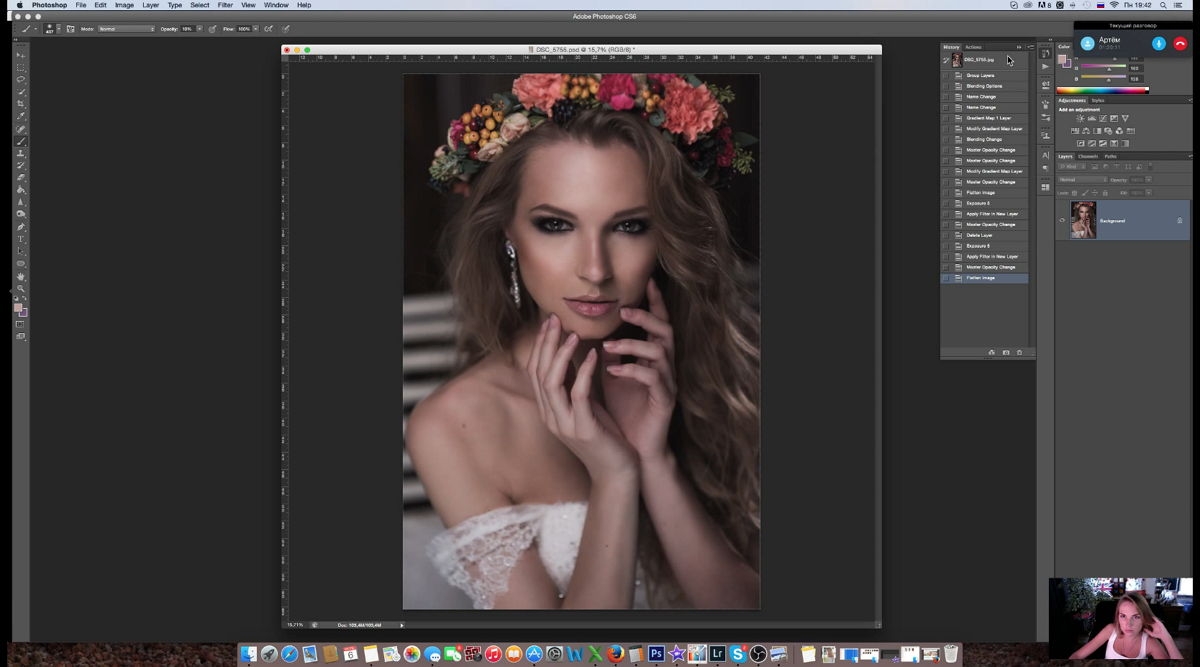Click the blue microphone call button
Image resolution: width=1200 pixels, height=667 pixels.
[1158, 43]
